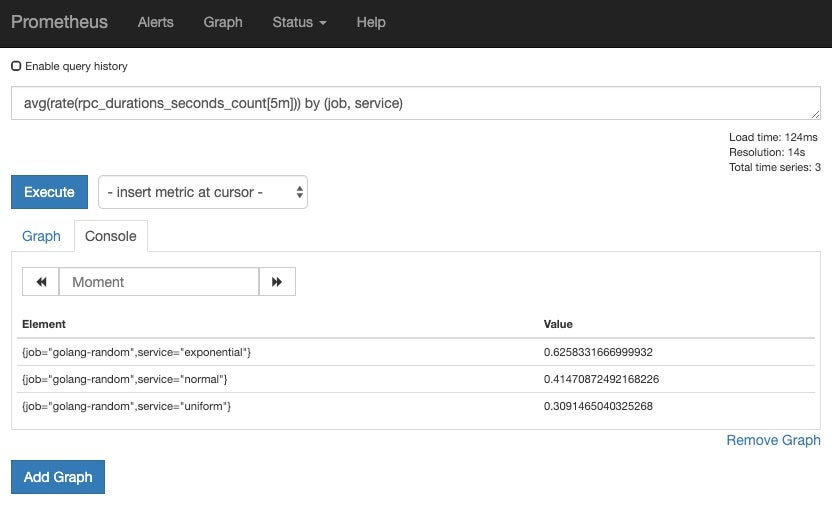Click into the Moment time field
Viewport: 832px width, 513px height.
point(158,282)
